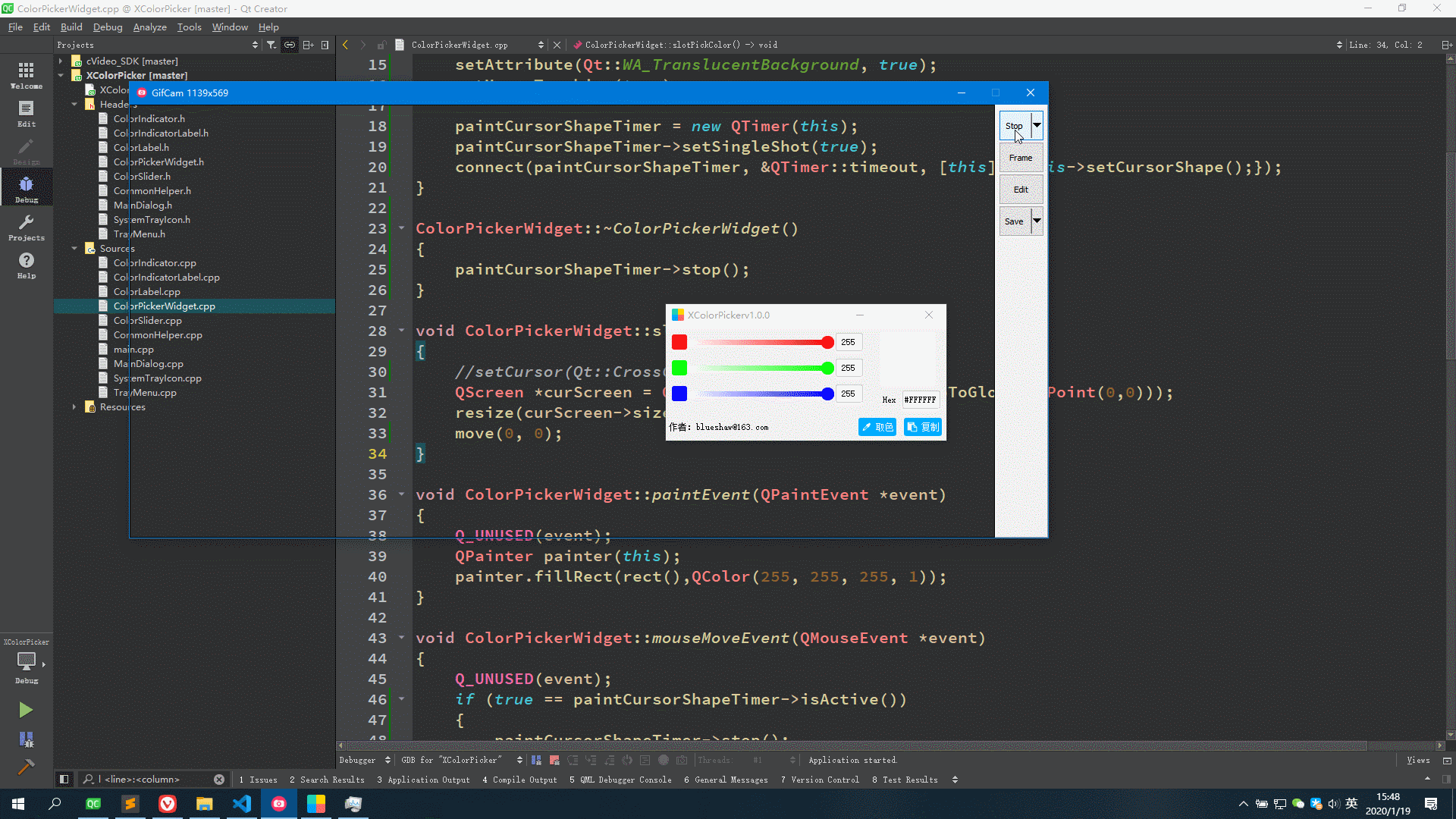Screen dimensions: 1456x819
Task: Open the Welcome mode in sidebar
Action: coord(26,75)
